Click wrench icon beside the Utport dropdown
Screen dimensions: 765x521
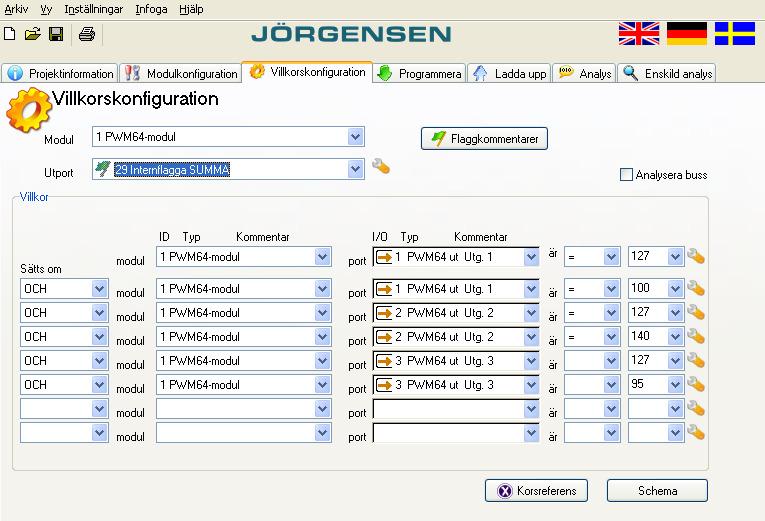click(x=381, y=166)
